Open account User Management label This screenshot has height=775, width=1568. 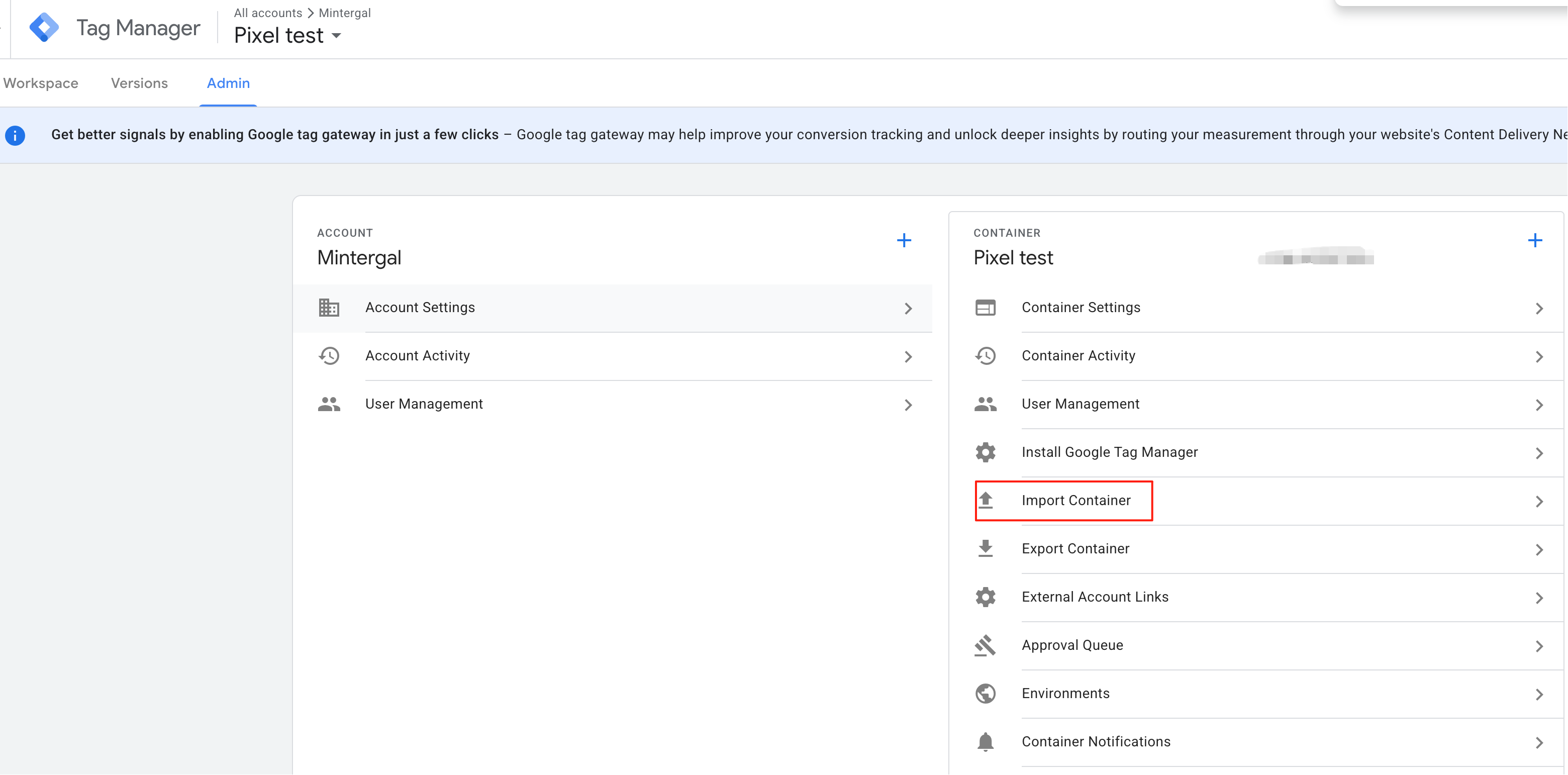click(x=424, y=404)
